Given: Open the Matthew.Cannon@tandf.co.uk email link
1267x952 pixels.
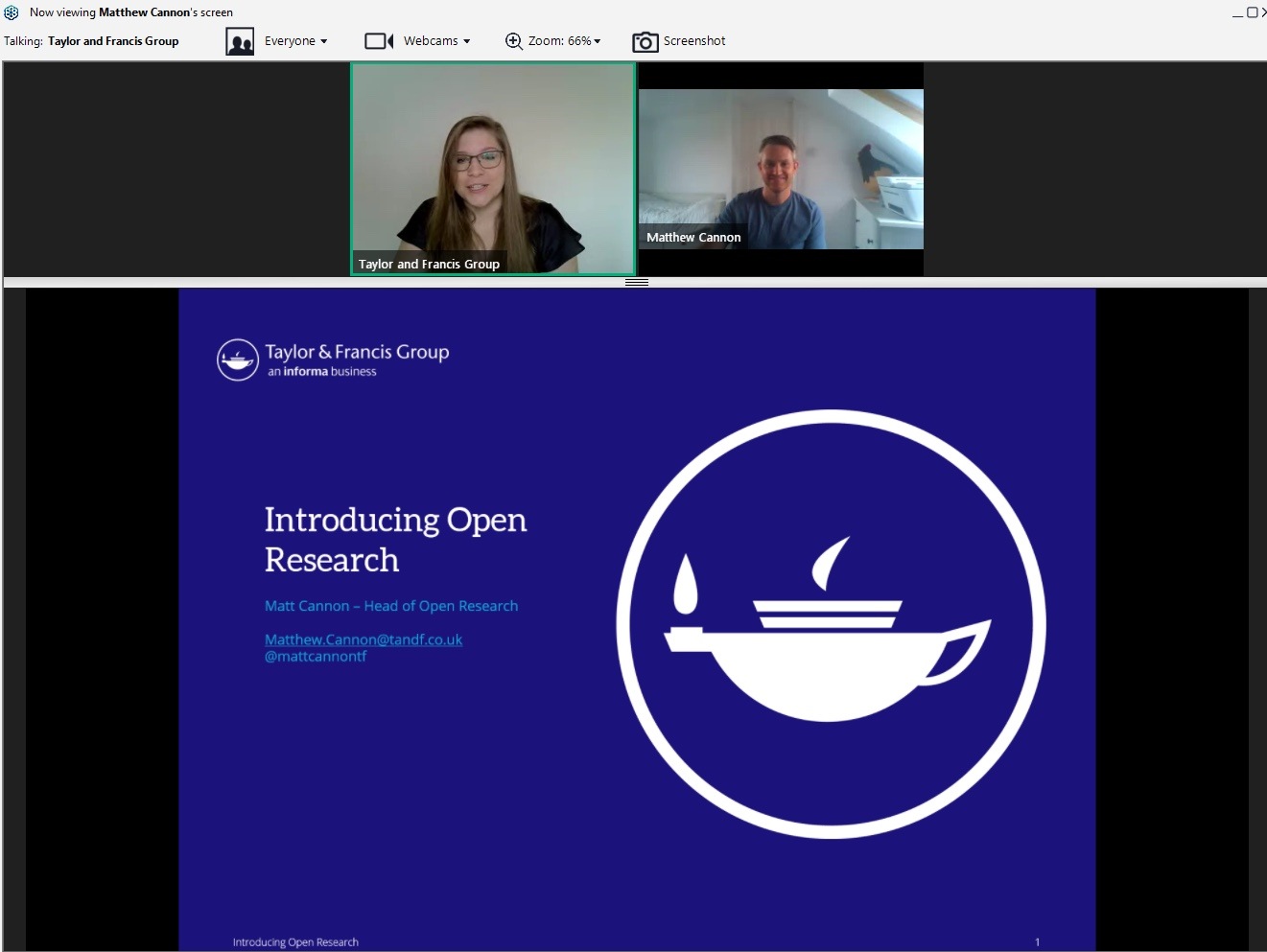Looking at the screenshot, I should pyautogui.click(x=364, y=639).
